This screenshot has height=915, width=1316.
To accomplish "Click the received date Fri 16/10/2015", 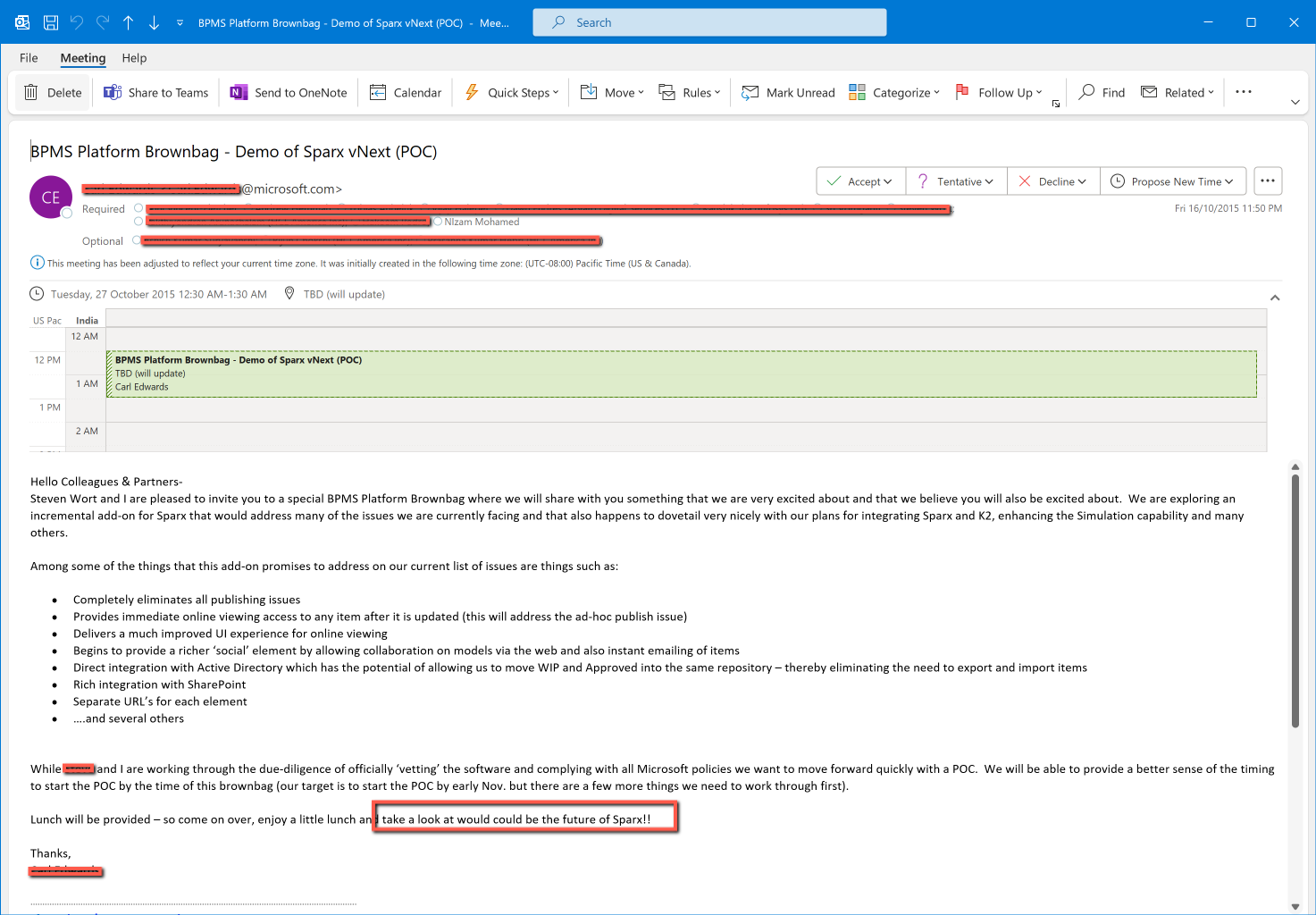I will click(x=1228, y=208).
